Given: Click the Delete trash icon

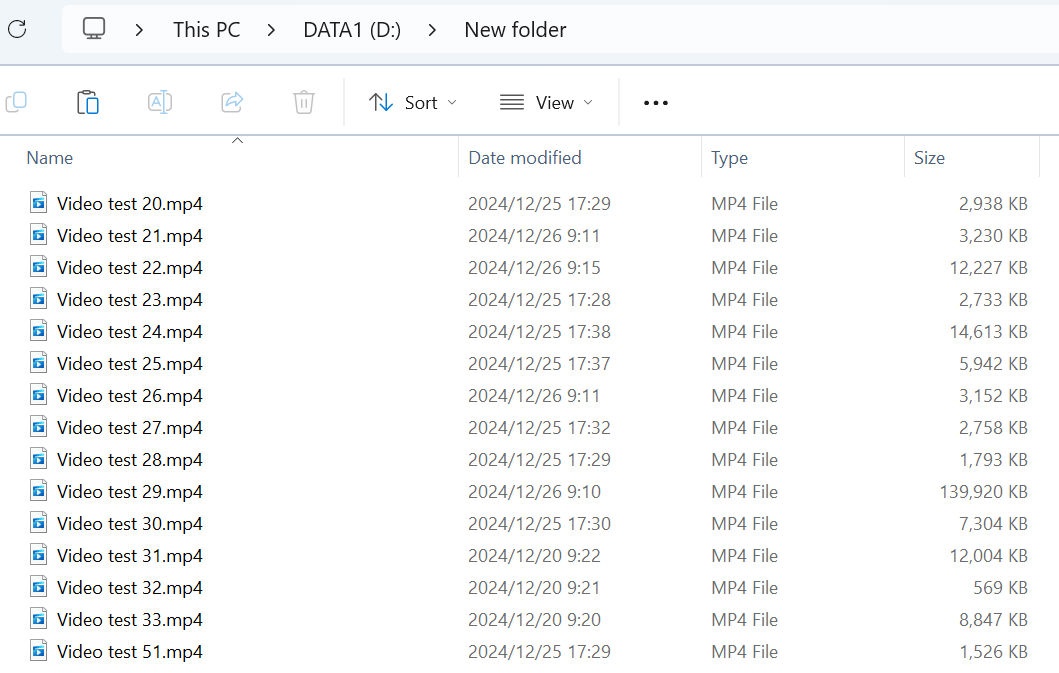Looking at the screenshot, I should click(304, 102).
